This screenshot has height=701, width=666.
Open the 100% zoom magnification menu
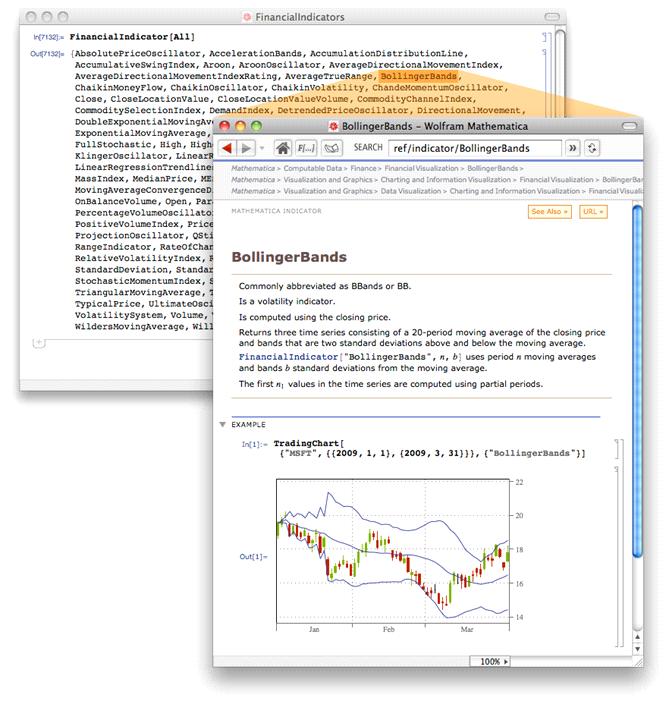click(x=493, y=661)
